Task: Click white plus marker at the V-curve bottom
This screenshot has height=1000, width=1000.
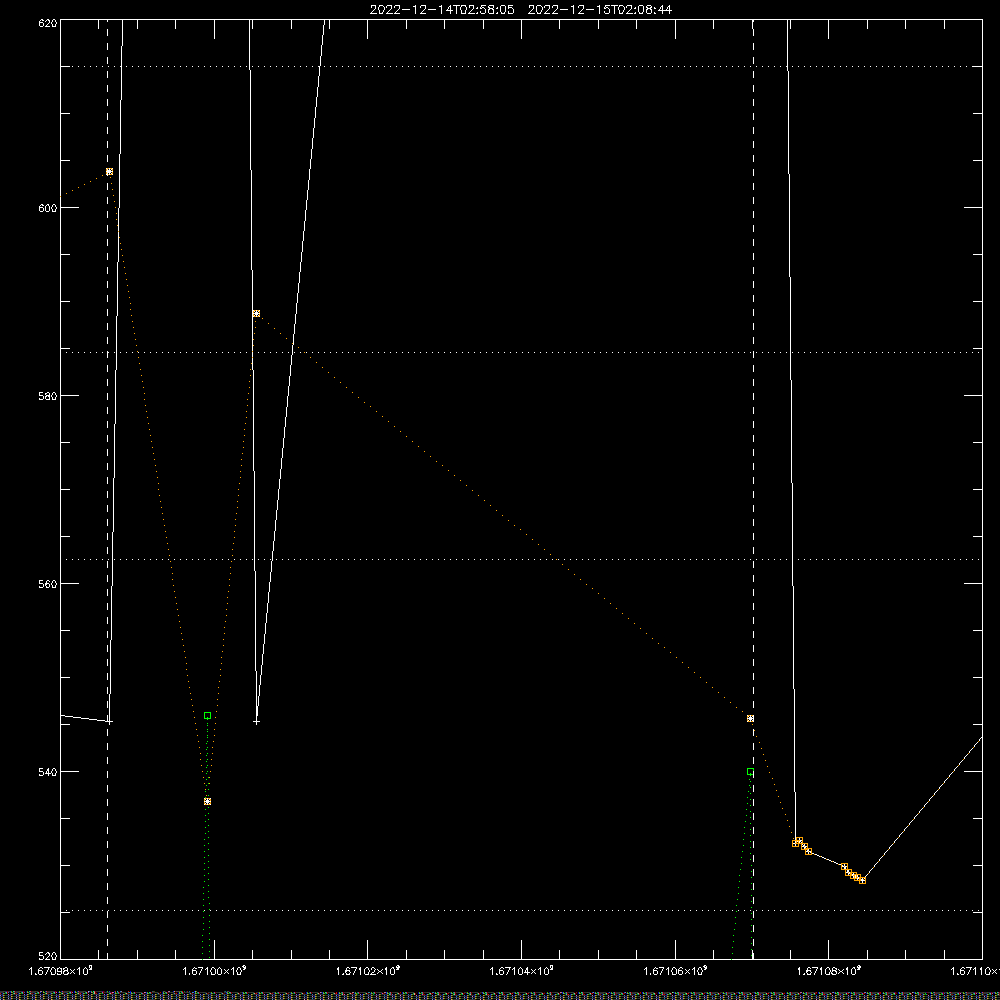Action: pyautogui.click(x=256, y=722)
